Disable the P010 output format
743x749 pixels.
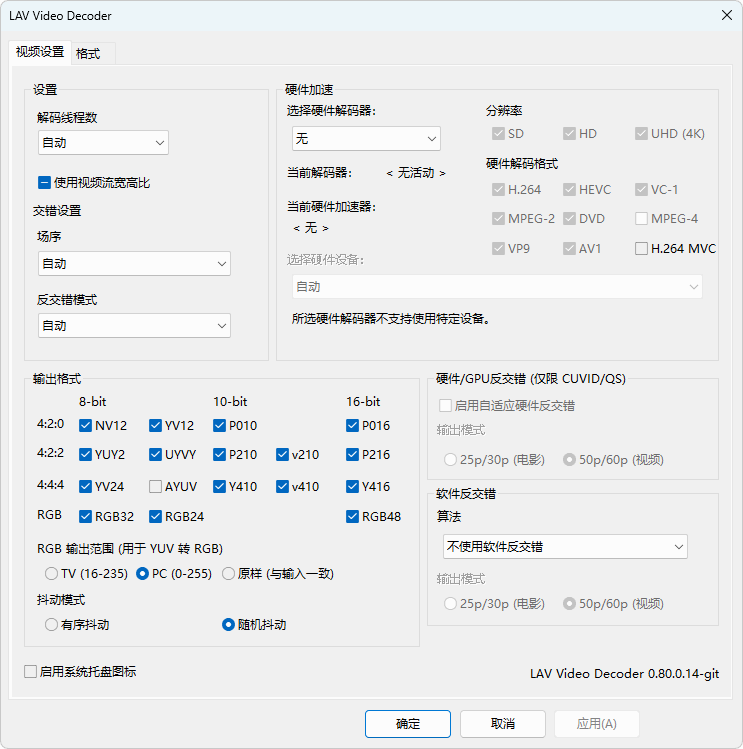(x=220, y=426)
